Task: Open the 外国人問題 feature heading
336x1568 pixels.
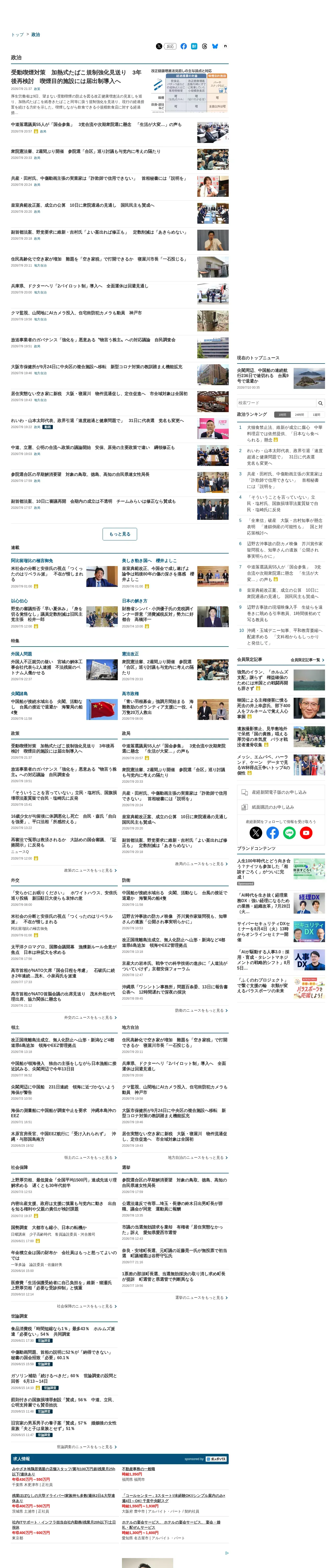Action: (x=21, y=654)
